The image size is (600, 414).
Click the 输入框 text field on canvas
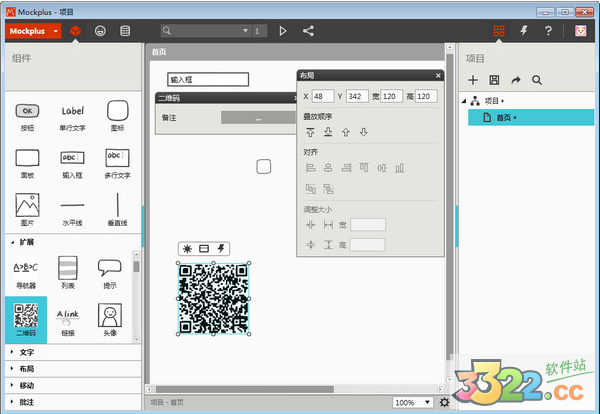[x=208, y=80]
